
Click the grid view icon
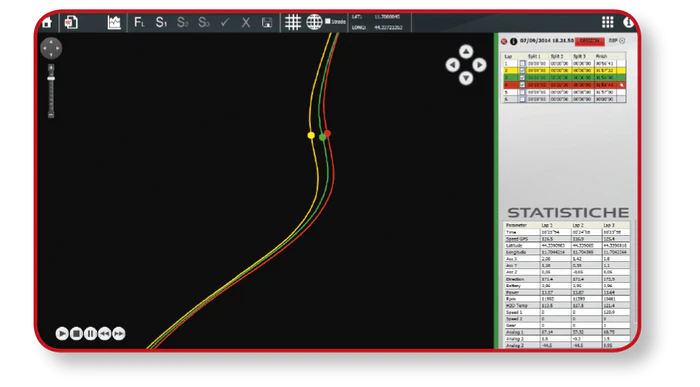click(x=293, y=22)
